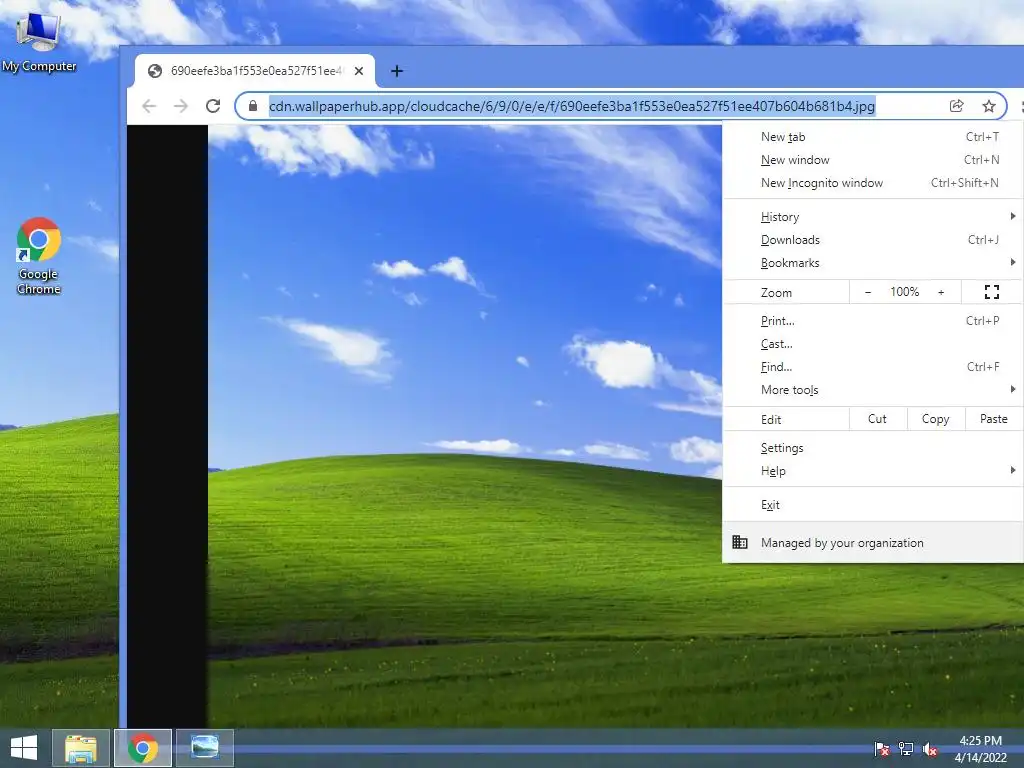Click the picture app taskbar icon

tap(204, 748)
